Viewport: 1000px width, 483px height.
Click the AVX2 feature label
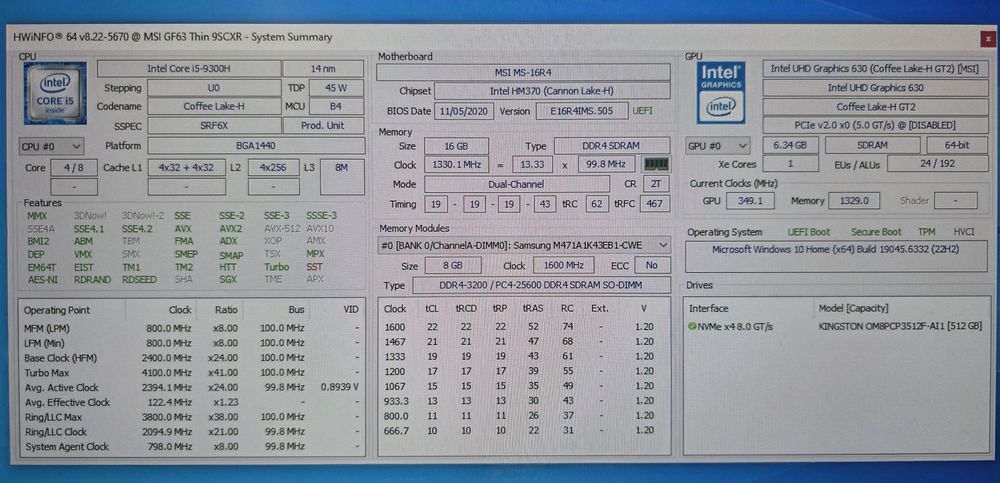pyautogui.click(x=230, y=228)
